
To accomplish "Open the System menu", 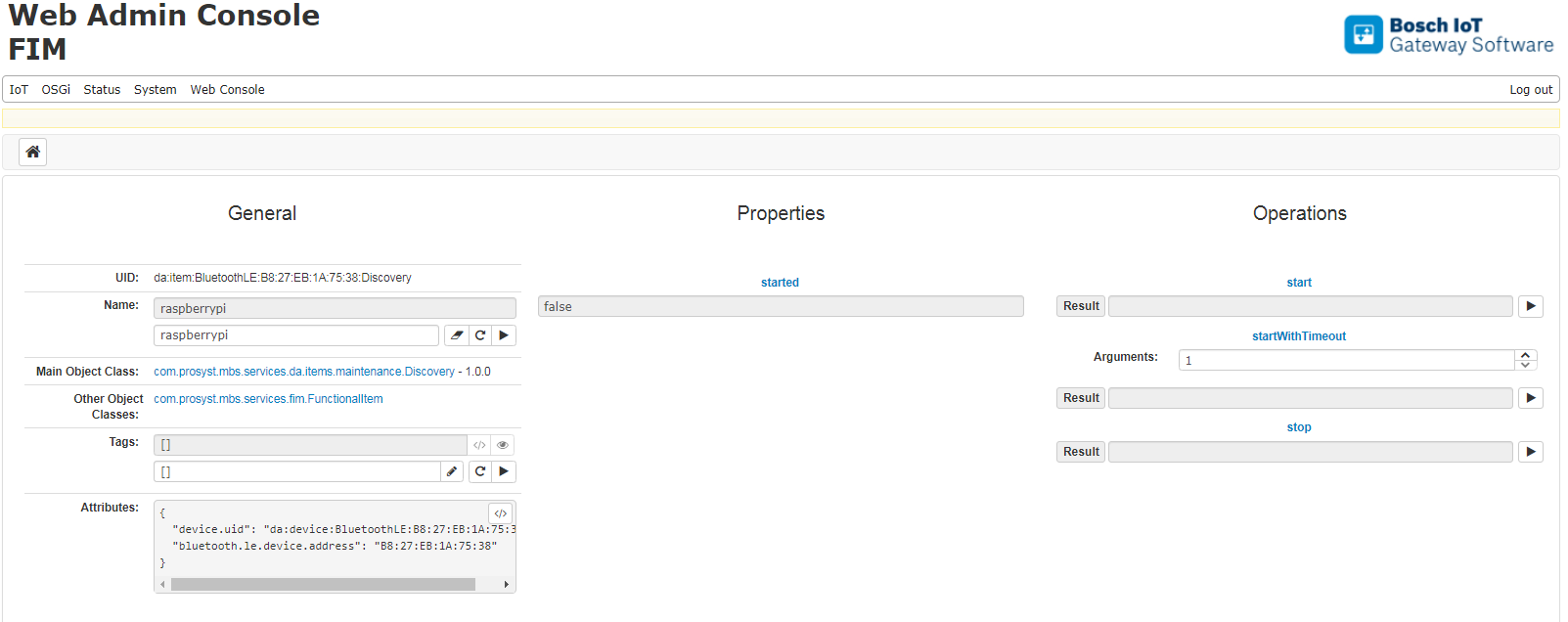I will [x=156, y=89].
